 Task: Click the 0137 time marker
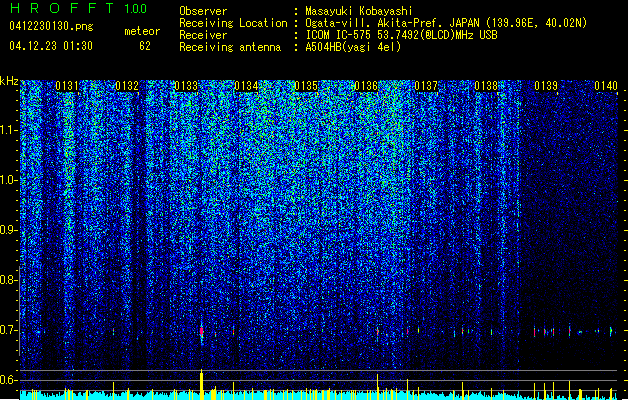[x=426, y=86]
